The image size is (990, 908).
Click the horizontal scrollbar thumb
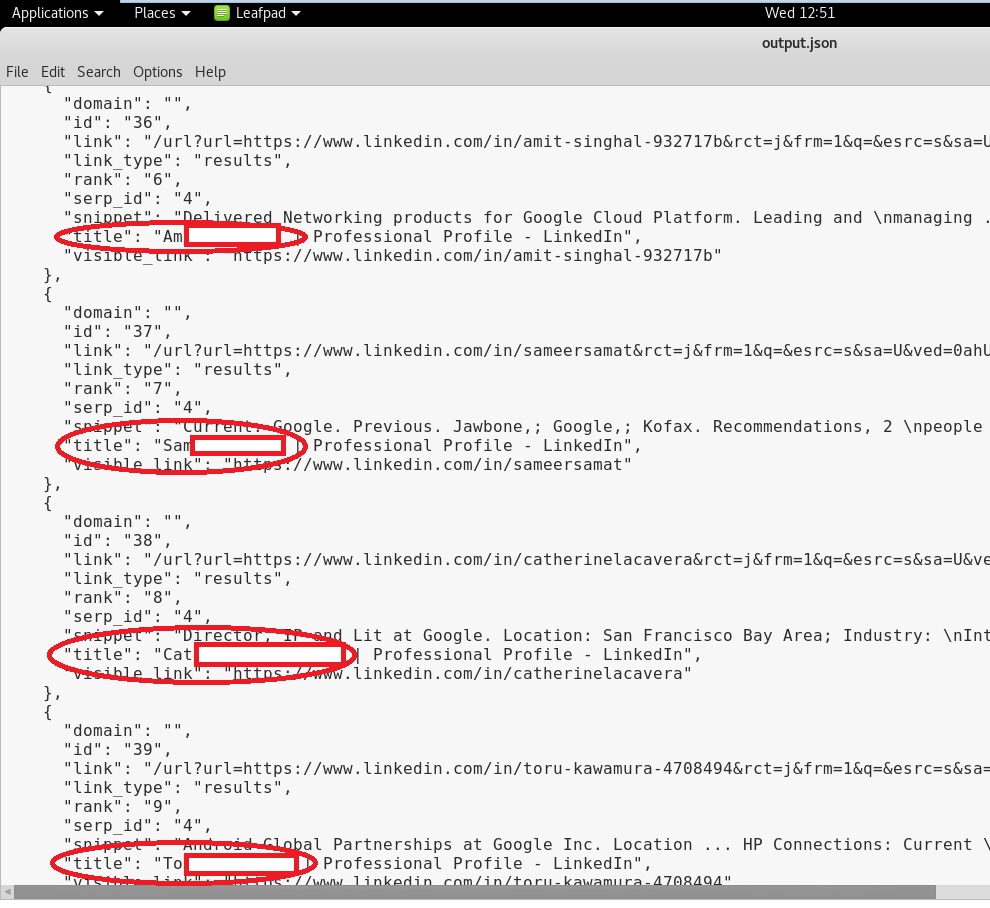pos(474,892)
